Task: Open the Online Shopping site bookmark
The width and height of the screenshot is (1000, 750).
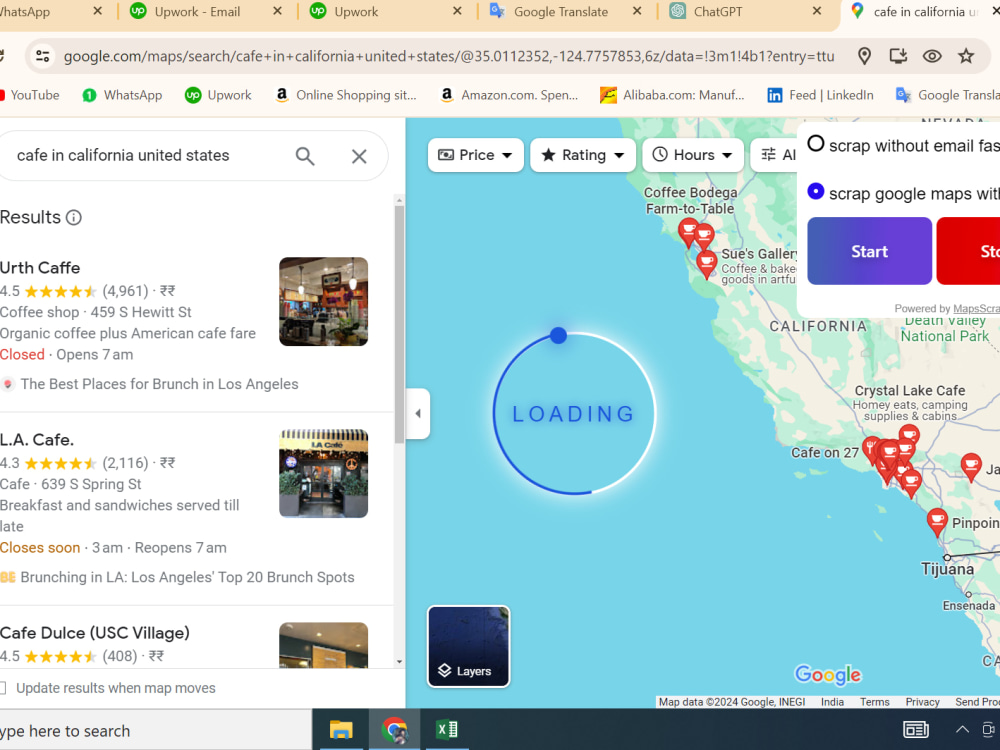Action: coord(345,95)
